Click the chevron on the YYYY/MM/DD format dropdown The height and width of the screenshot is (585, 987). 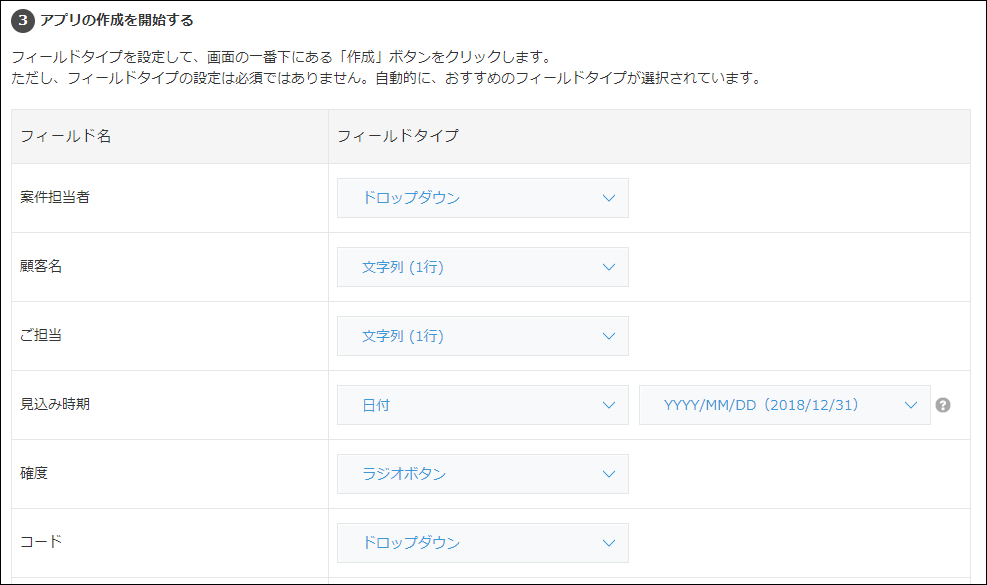pyautogui.click(x=910, y=405)
